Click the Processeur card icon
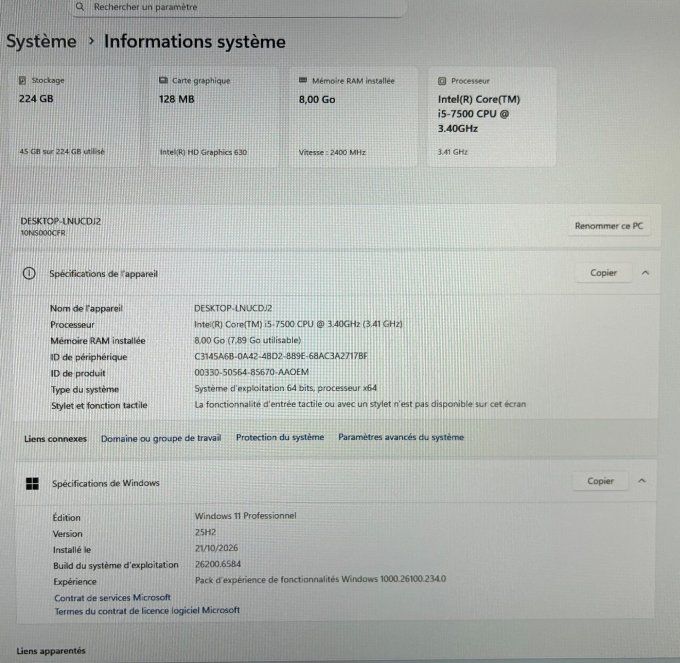 click(442, 81)
